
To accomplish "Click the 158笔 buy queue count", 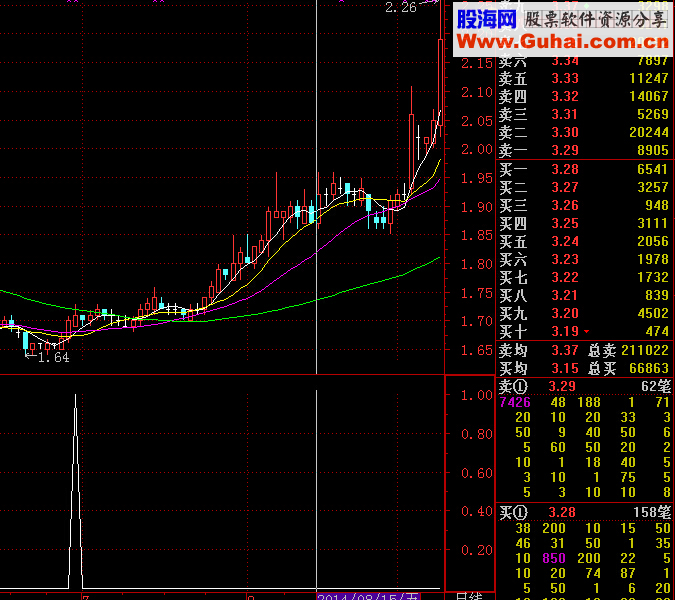I will [x=652, y=513].
